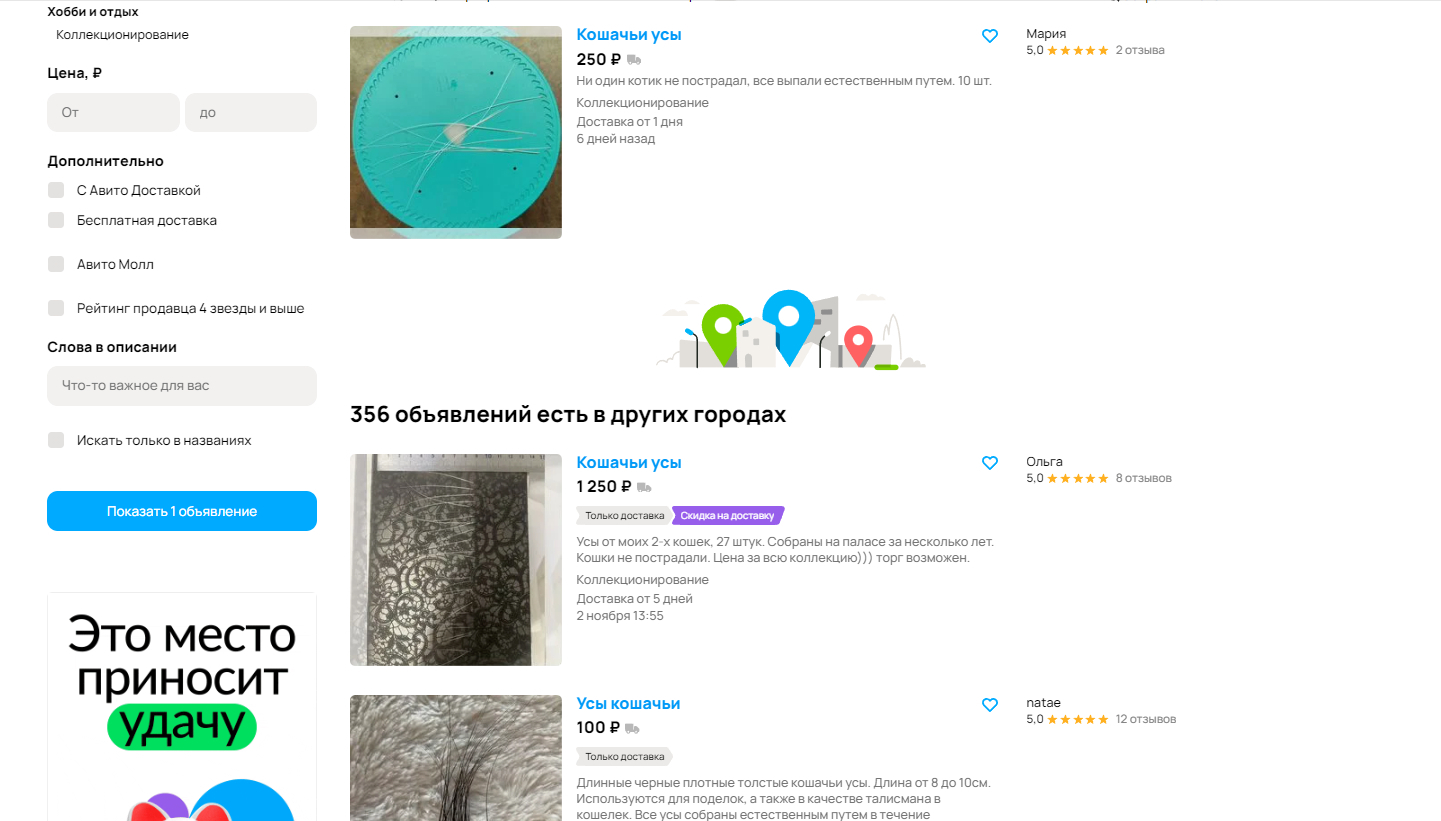Screen dimensions: 1441x821
Task: Open the turquoise lid whiskers thumbnail
Action: pos(456,132)
